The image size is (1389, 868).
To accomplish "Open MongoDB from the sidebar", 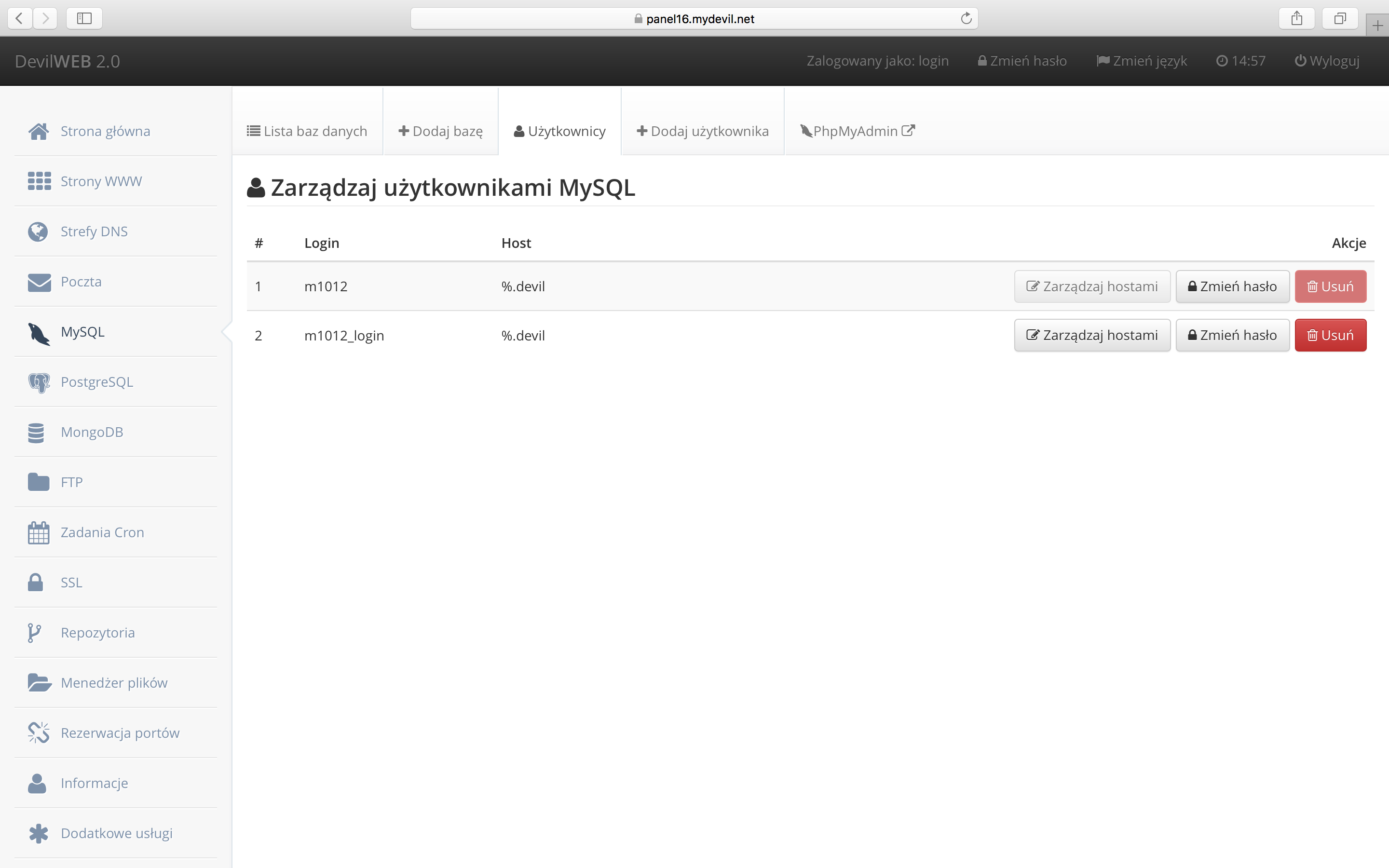I will pyautogui.click(x=92, y=432).
